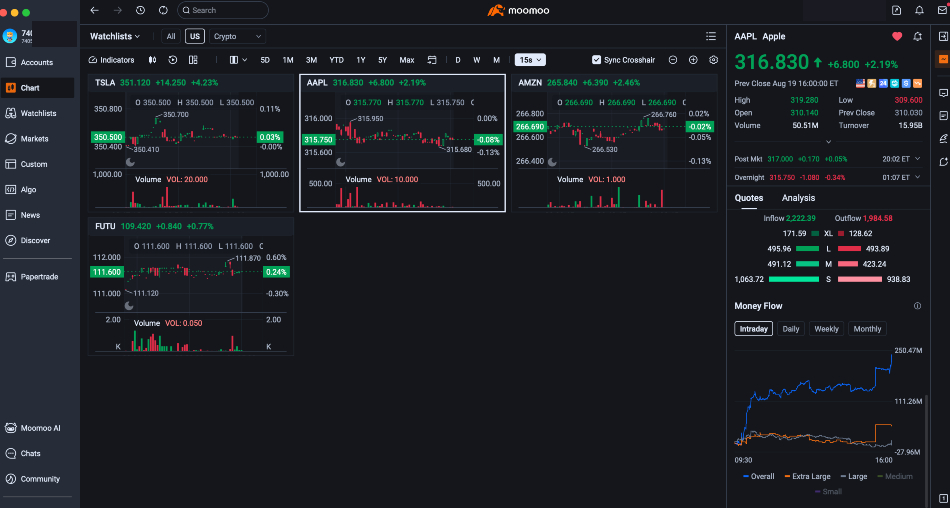Open candlestick chart type selector
This screenshot has width=950, height=508.
pos(153,60)
